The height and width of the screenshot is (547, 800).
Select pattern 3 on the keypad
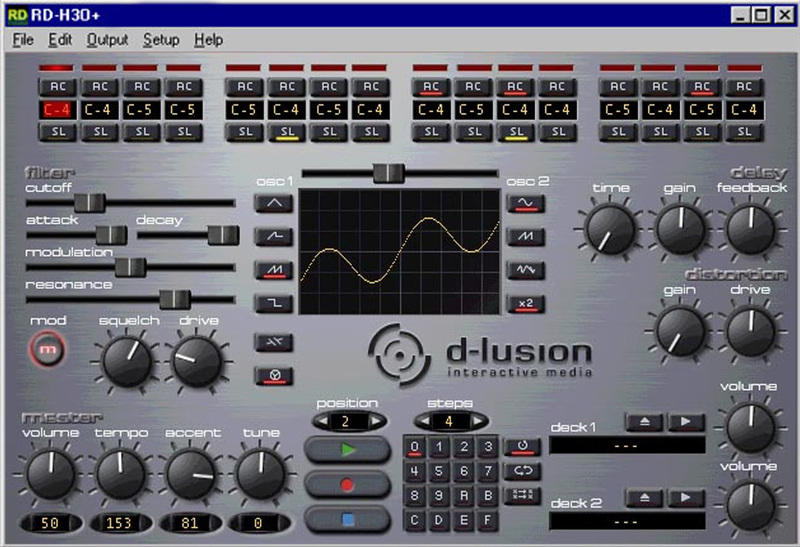click(x=488, y=447)
